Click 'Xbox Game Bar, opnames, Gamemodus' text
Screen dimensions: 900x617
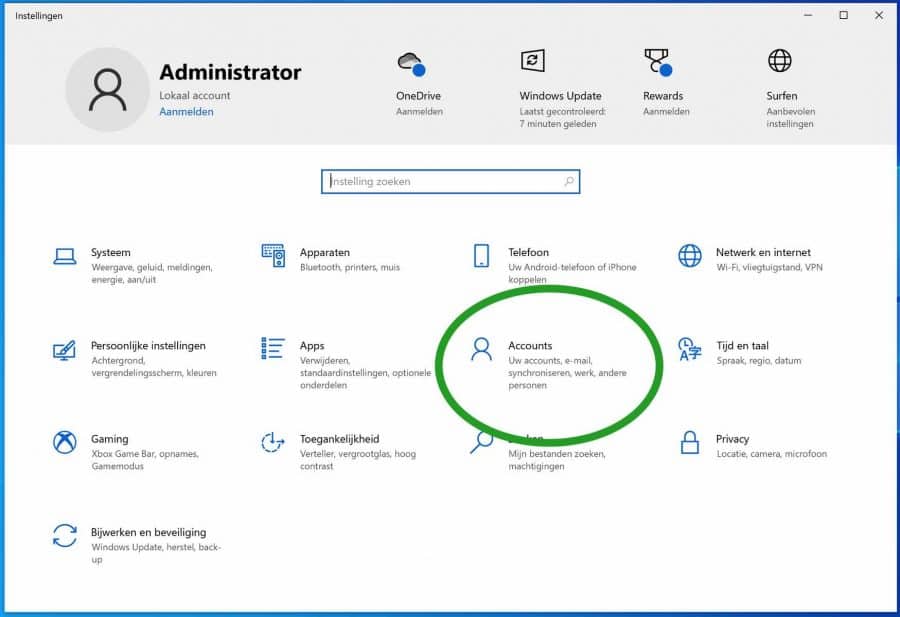click(x=145, y=460)
